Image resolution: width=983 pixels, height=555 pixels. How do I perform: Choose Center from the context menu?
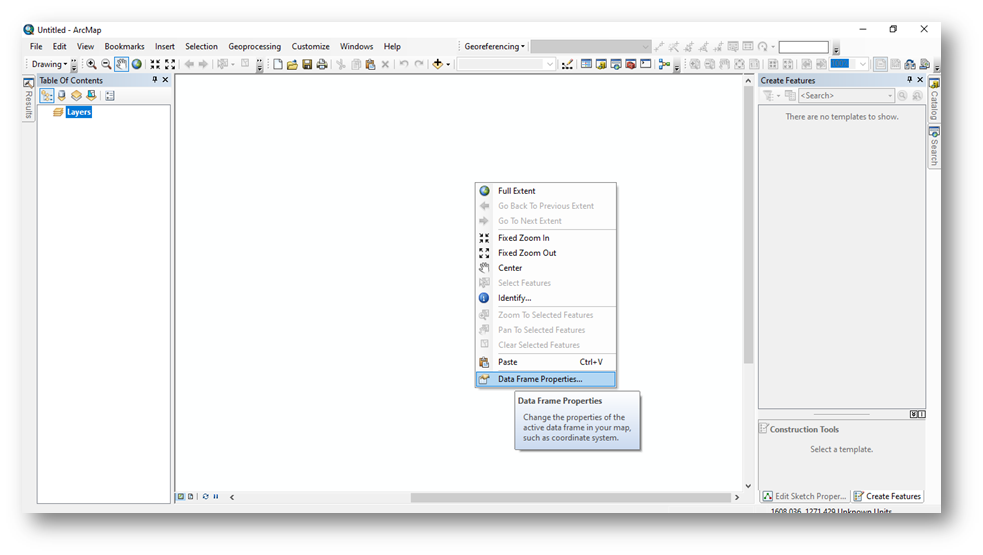(545, 268)
